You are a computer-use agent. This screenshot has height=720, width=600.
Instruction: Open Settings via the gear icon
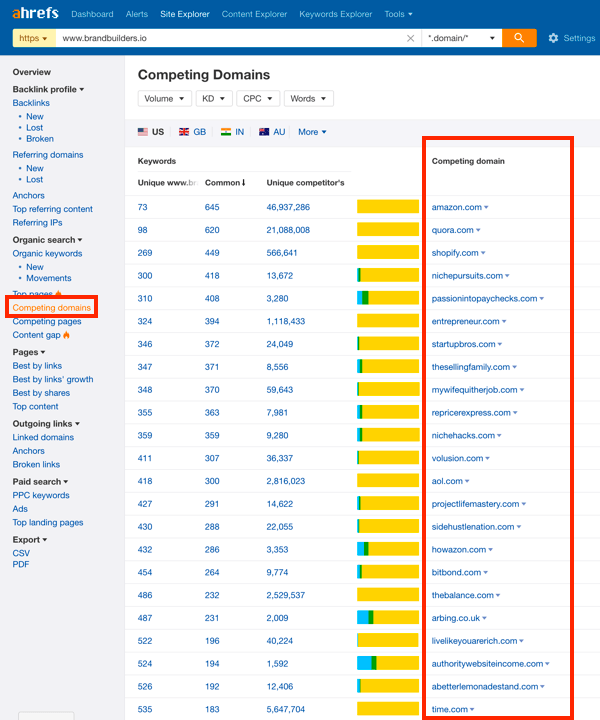[554, 38]
